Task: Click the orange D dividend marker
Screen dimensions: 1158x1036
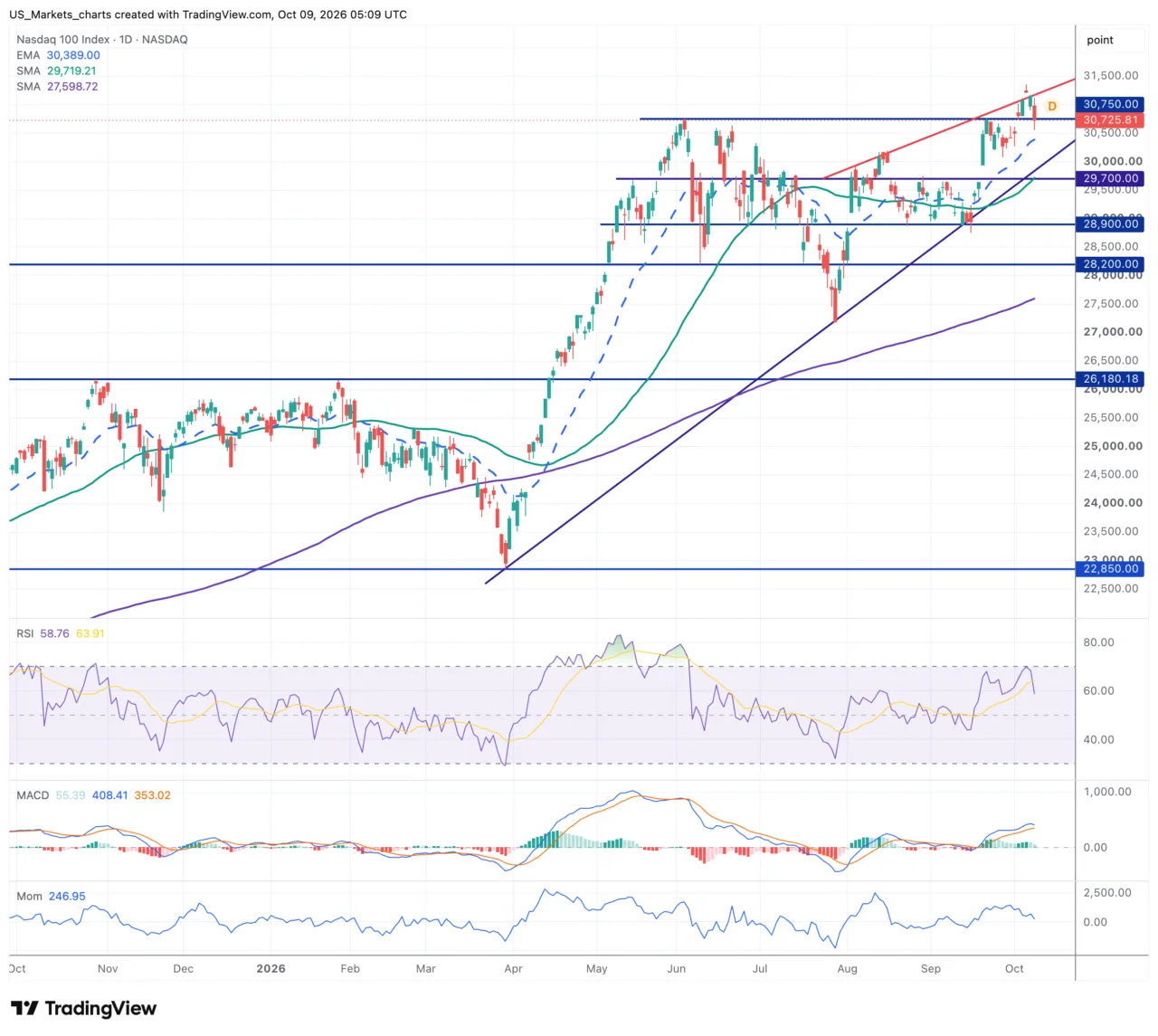Action: coord(1052,107)
